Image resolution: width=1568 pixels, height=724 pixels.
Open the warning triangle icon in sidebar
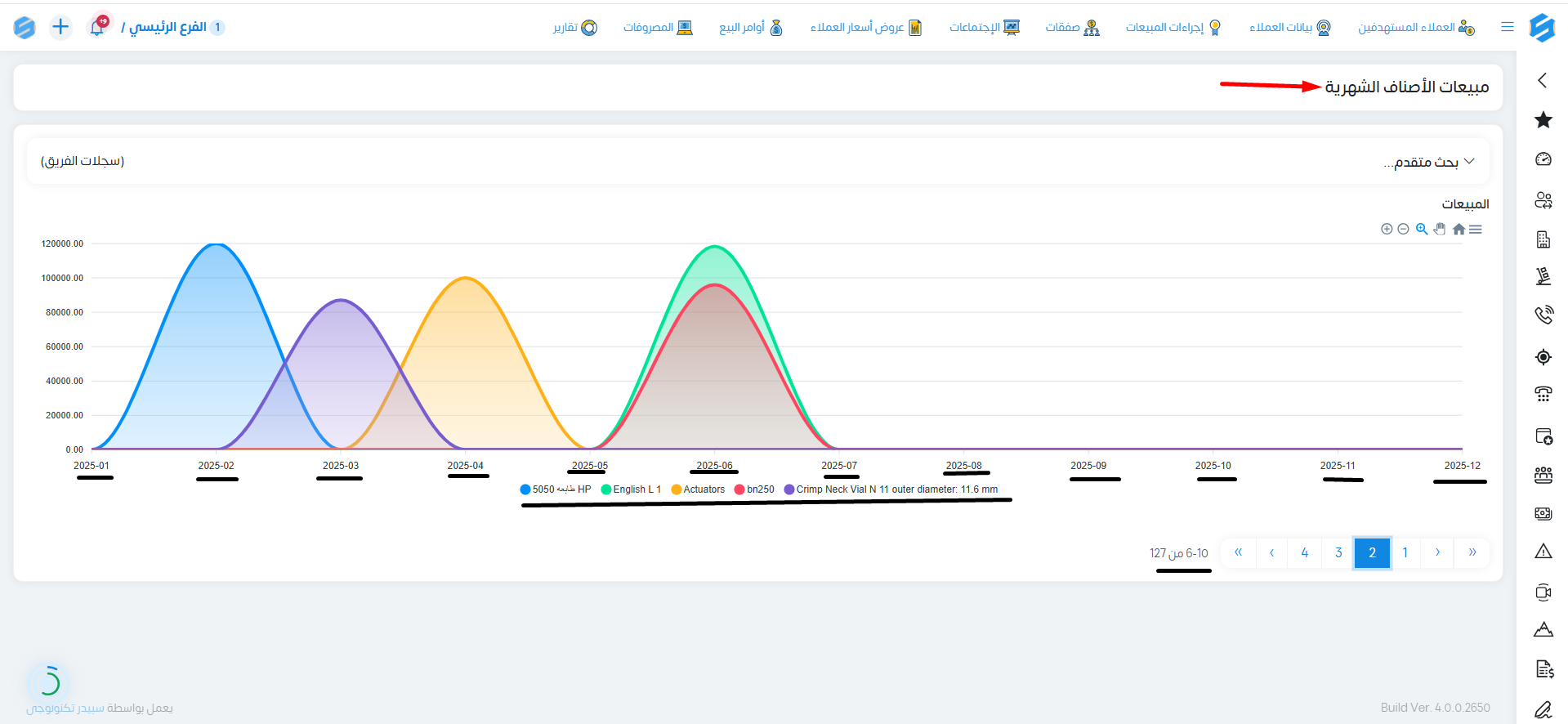pos(1543,552)
